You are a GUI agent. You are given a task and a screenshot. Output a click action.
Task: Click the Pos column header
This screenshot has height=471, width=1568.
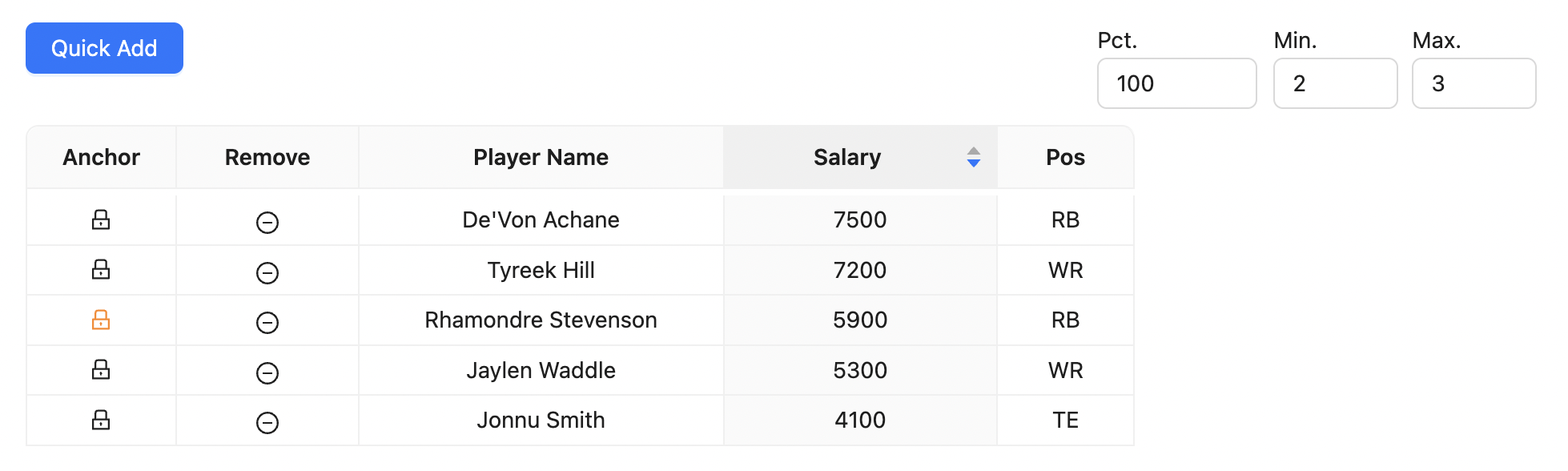[1065, 157]
